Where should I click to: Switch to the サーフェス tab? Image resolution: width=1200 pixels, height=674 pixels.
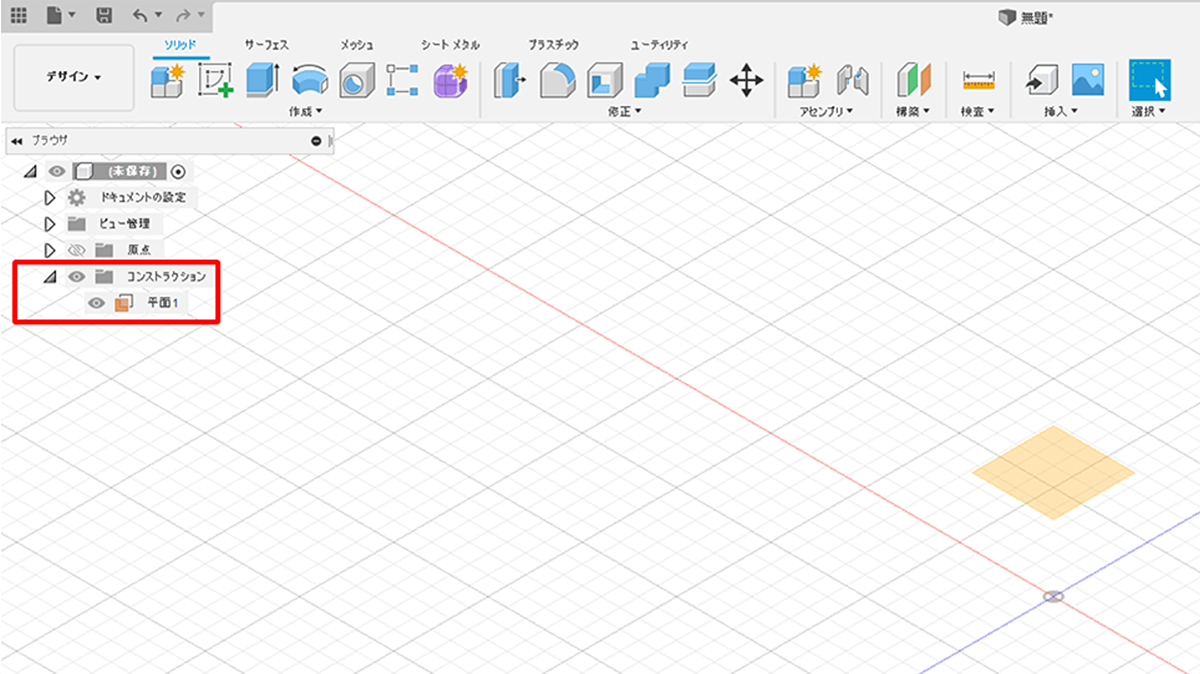(x=267, y=45)
